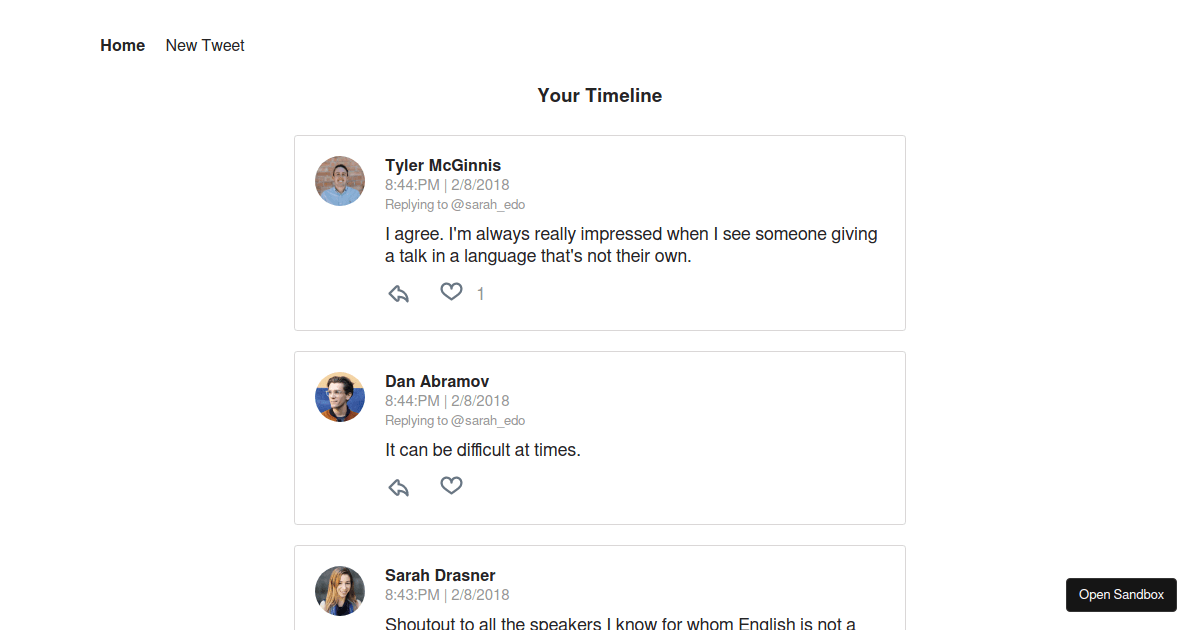
Task: Click the Dan Abramov author name
Action: pyautogui.click(x=437, y=382)
